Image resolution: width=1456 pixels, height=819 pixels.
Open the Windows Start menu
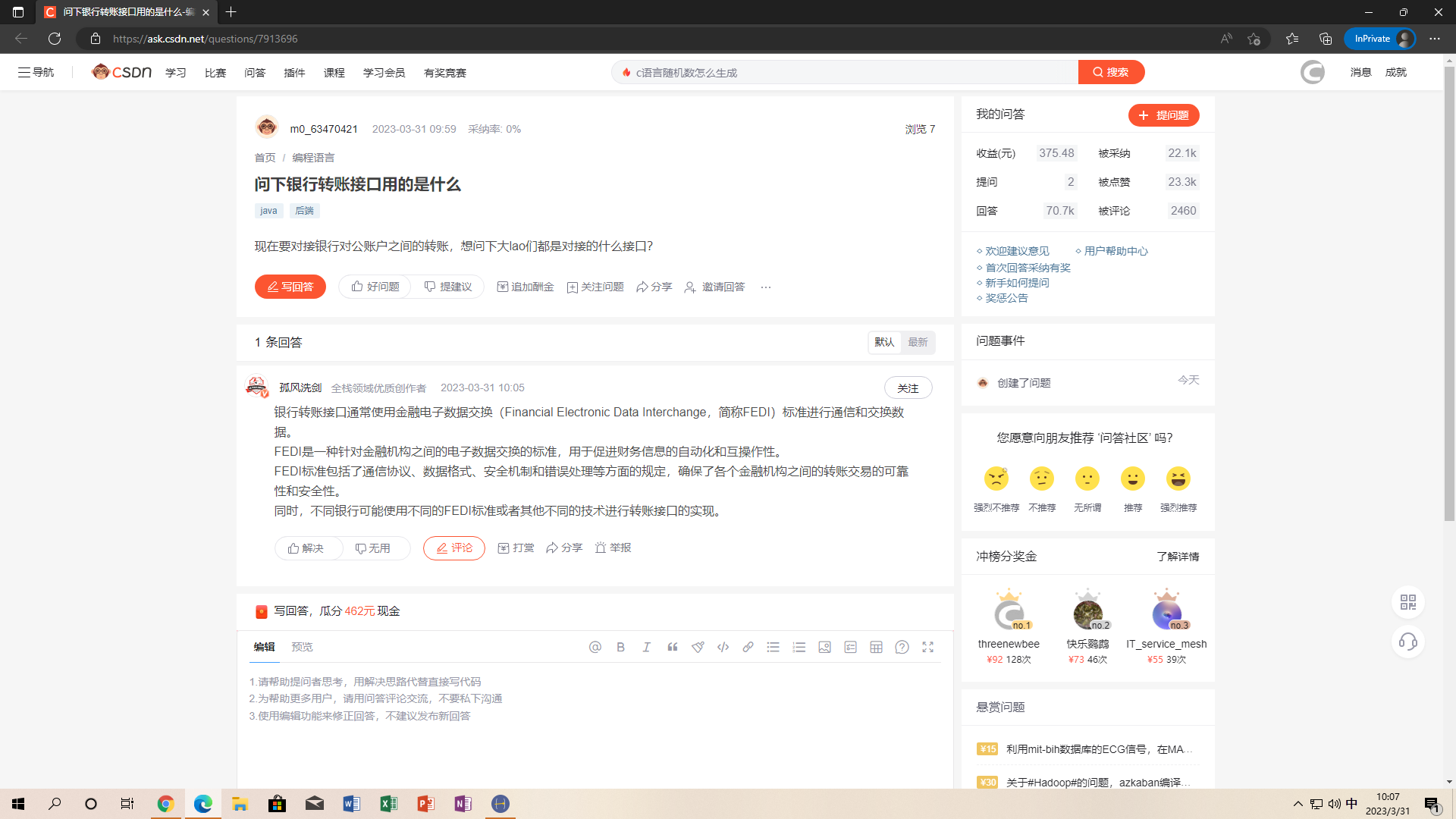(18, 804)
